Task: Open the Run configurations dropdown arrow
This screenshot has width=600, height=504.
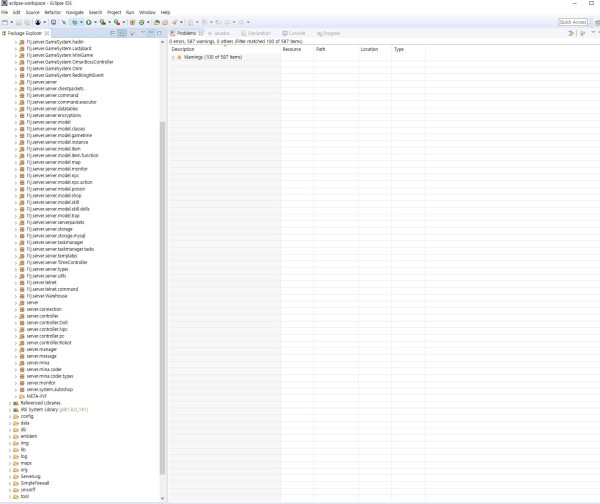Action: coord(95,22)
